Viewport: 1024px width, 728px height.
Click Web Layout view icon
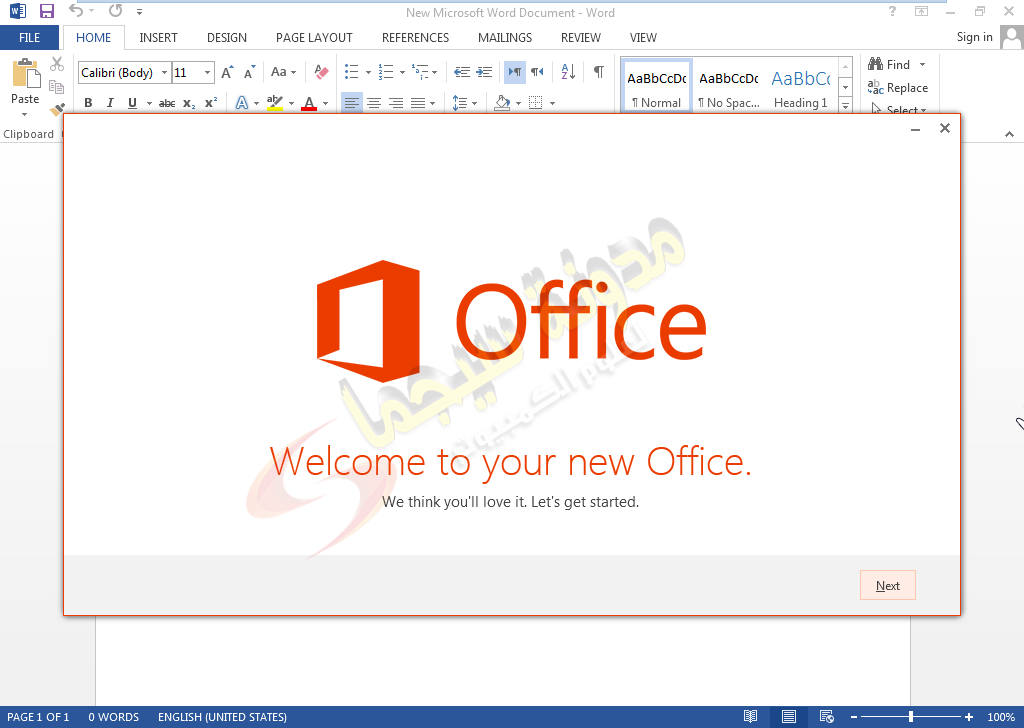point(827,717)
